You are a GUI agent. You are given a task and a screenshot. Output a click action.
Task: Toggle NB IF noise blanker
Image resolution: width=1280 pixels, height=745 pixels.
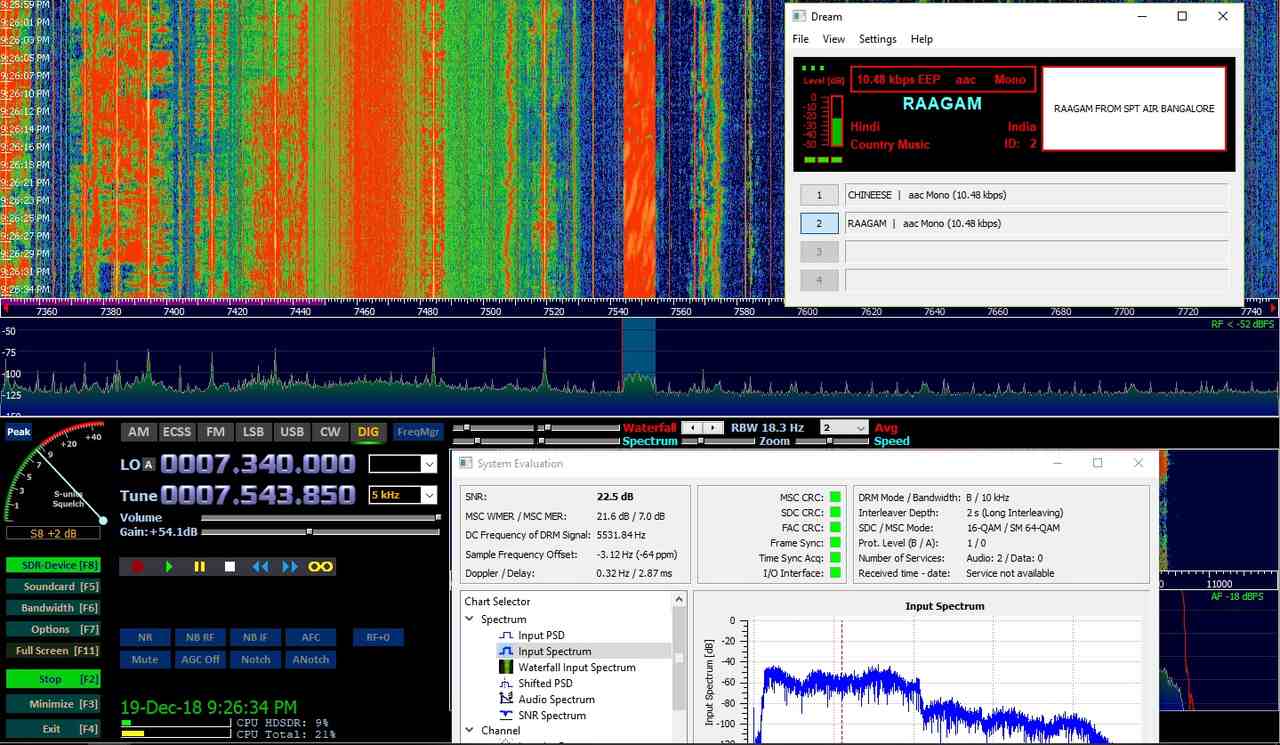(255, 637)
